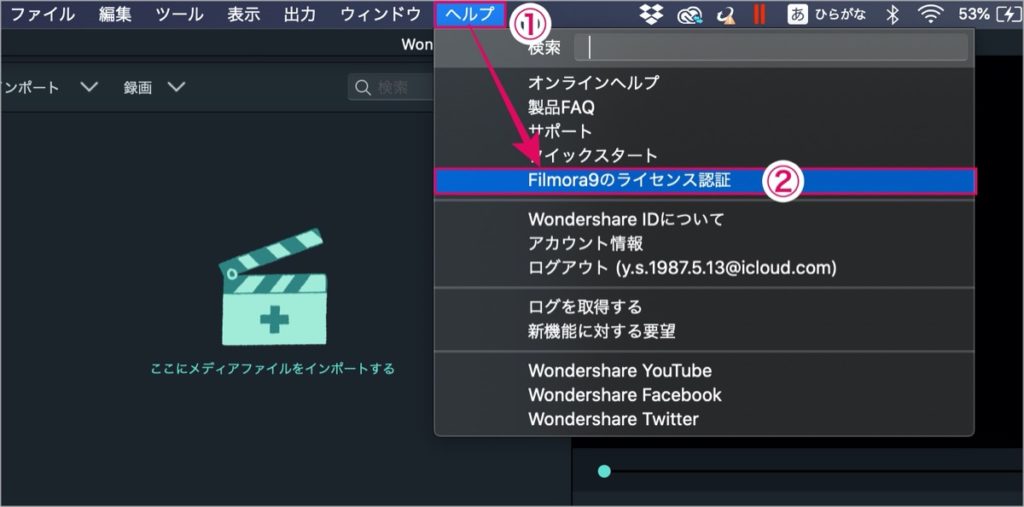The height and width of the screenshot is (507, 1024).
Task: Open the 出力 menu
Action: tap(300, 14)
